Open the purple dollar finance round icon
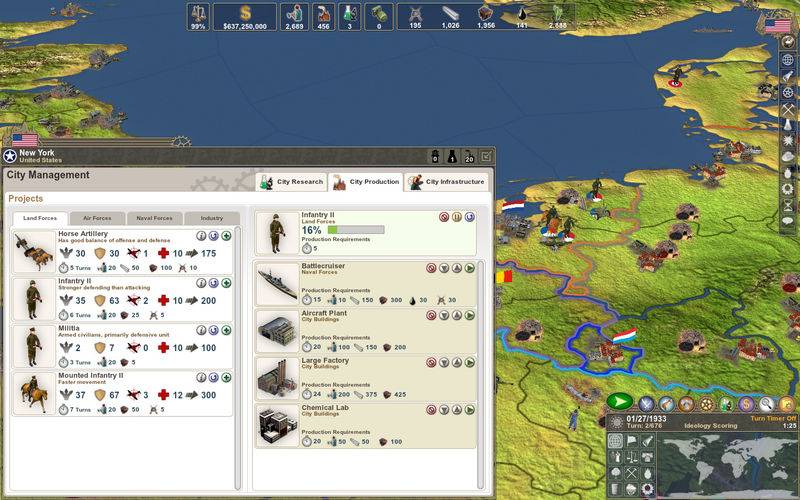Image resolution: width=800 pixels, height=500 pixels. [745, 404]
